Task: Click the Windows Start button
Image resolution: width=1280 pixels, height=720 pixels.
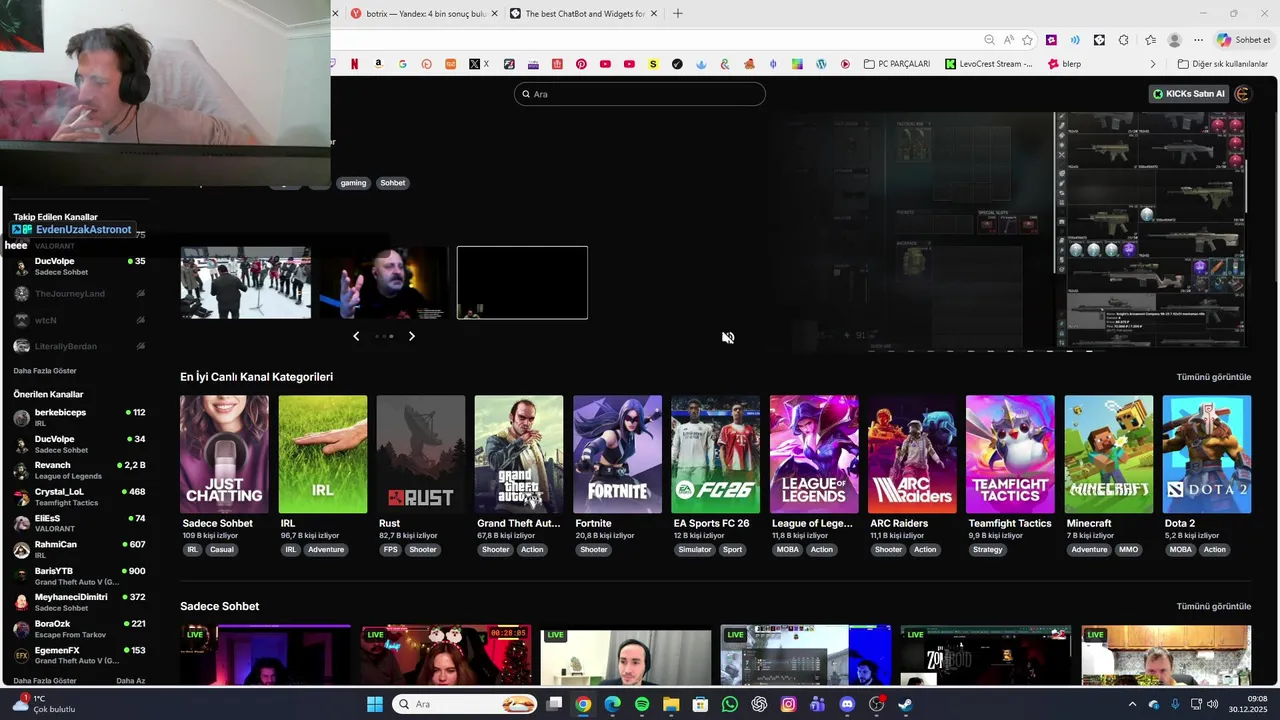Action: click(x=375, y=704)
